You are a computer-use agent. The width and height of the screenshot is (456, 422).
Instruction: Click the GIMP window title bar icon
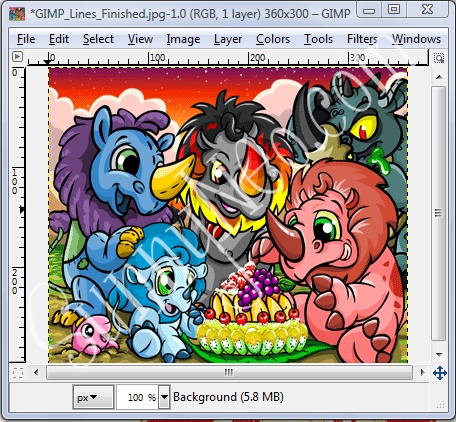(17, 14)
